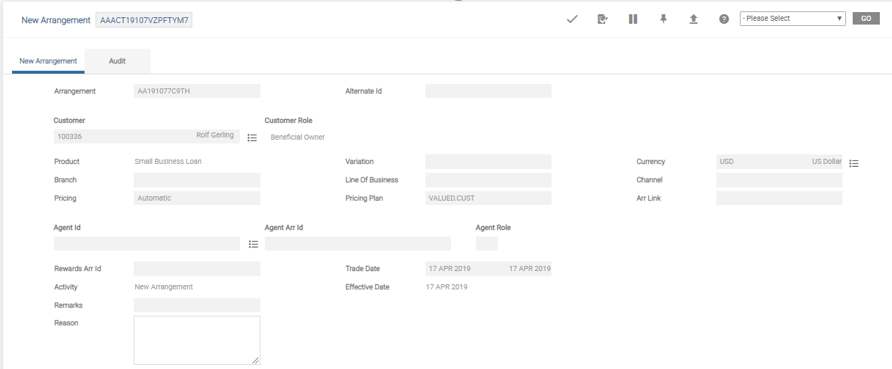Switch to the Audit tab
Image resolution: width=892 pixels, height=369 pixels.
click(x=117, y=61)
